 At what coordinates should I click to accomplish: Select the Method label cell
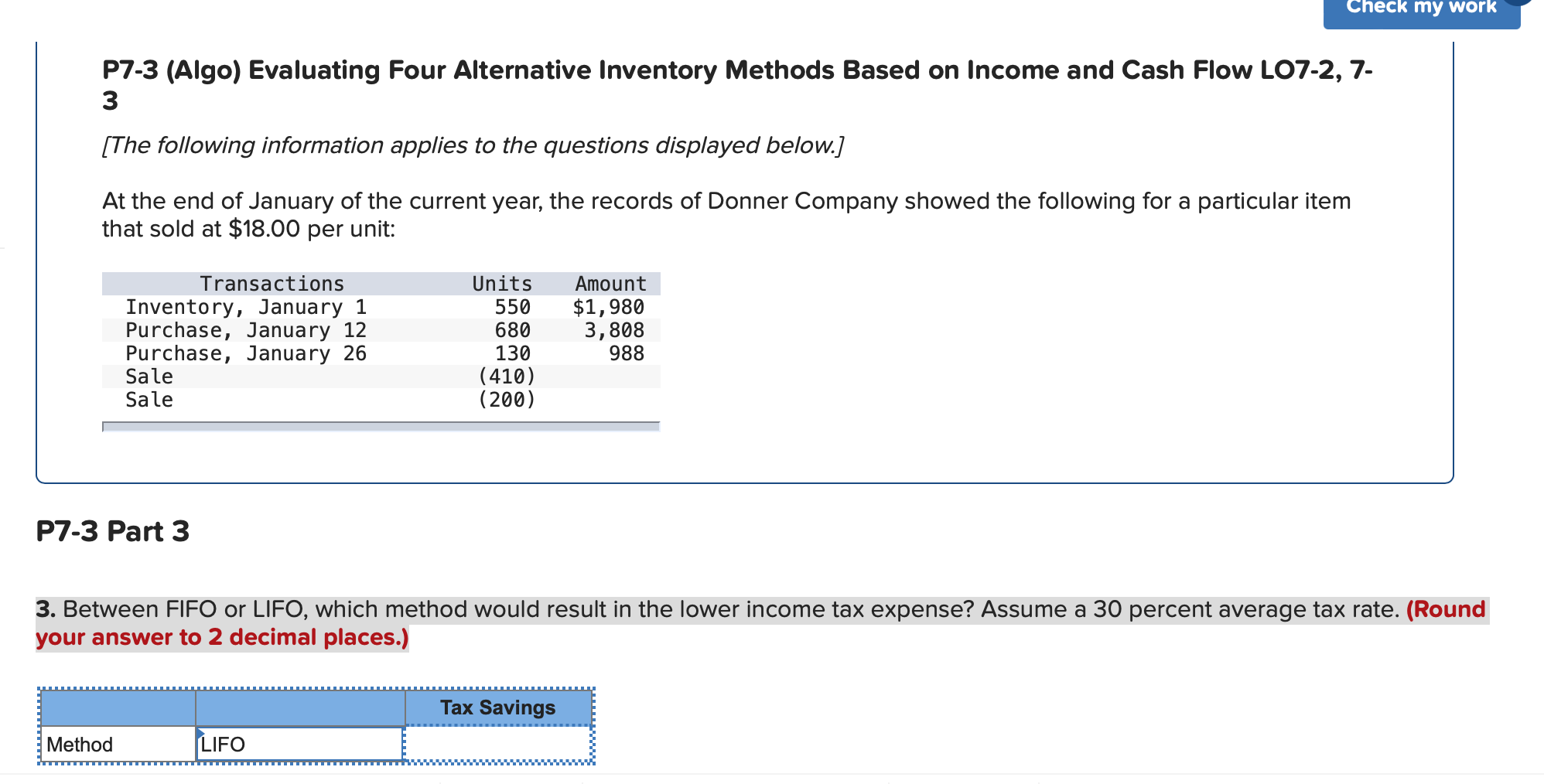116,744
